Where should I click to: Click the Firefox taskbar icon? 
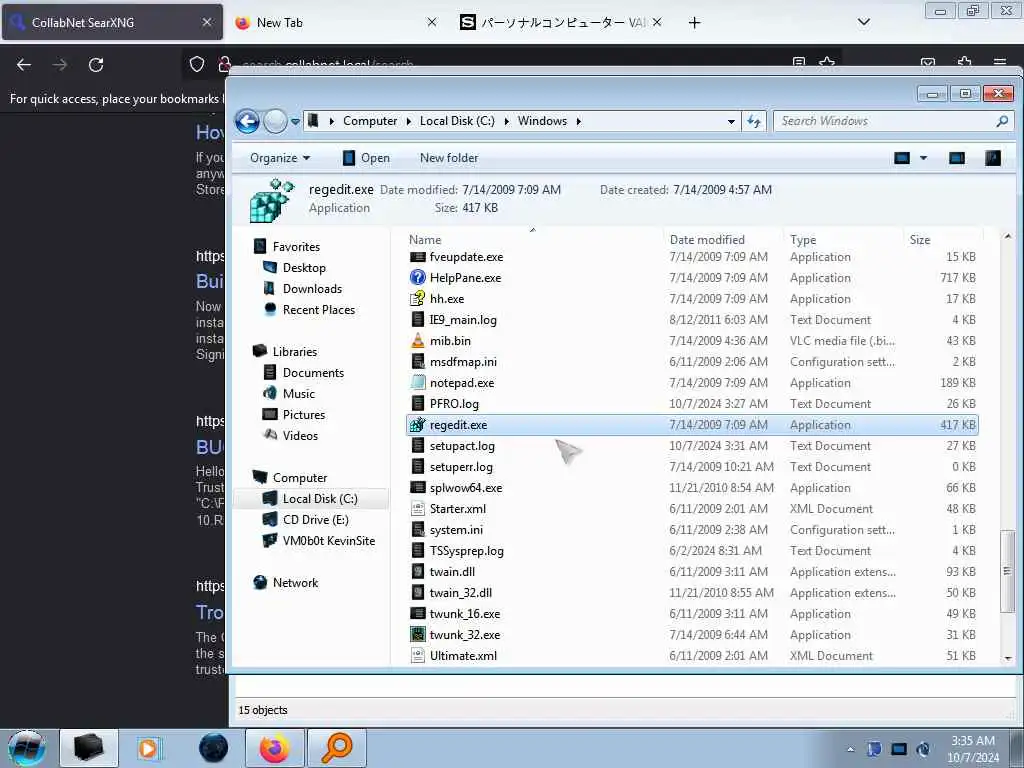pyautogui.click(x=275, y=748)
